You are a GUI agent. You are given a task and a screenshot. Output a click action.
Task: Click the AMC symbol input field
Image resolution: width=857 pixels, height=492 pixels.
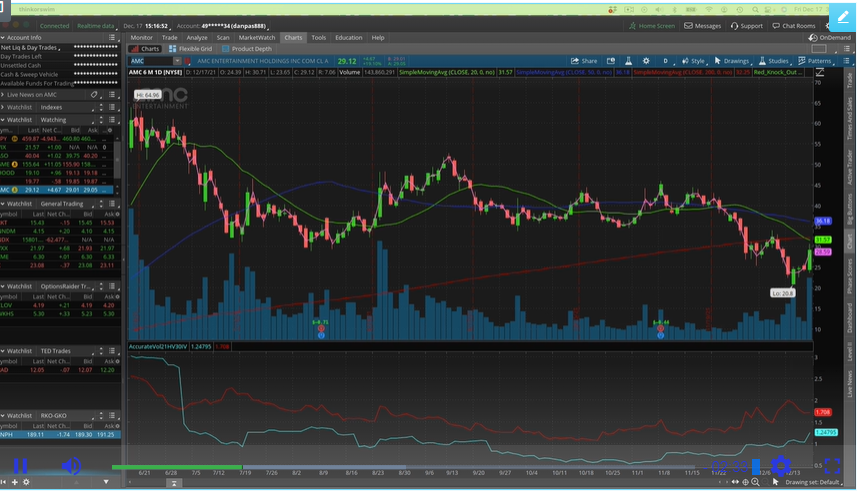151,61
